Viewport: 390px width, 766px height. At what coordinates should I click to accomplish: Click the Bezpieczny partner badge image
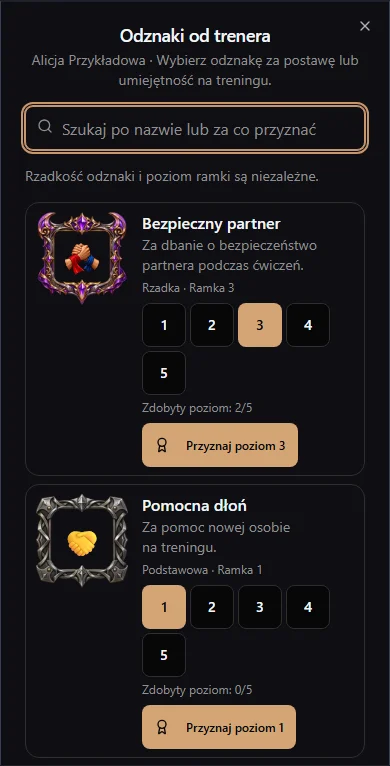(x=82, y=257)
